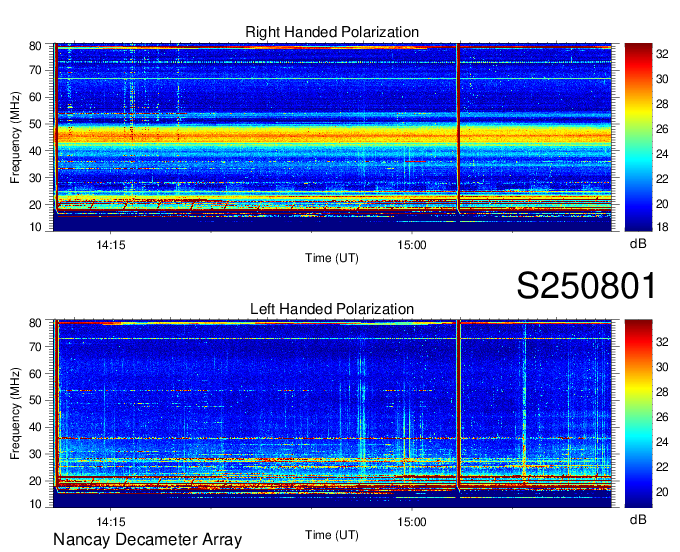The height and width of the screenshot is (552, 680).
Task: Click the 26 value on Left Handed color bar
Action: (x=662, y=417)
